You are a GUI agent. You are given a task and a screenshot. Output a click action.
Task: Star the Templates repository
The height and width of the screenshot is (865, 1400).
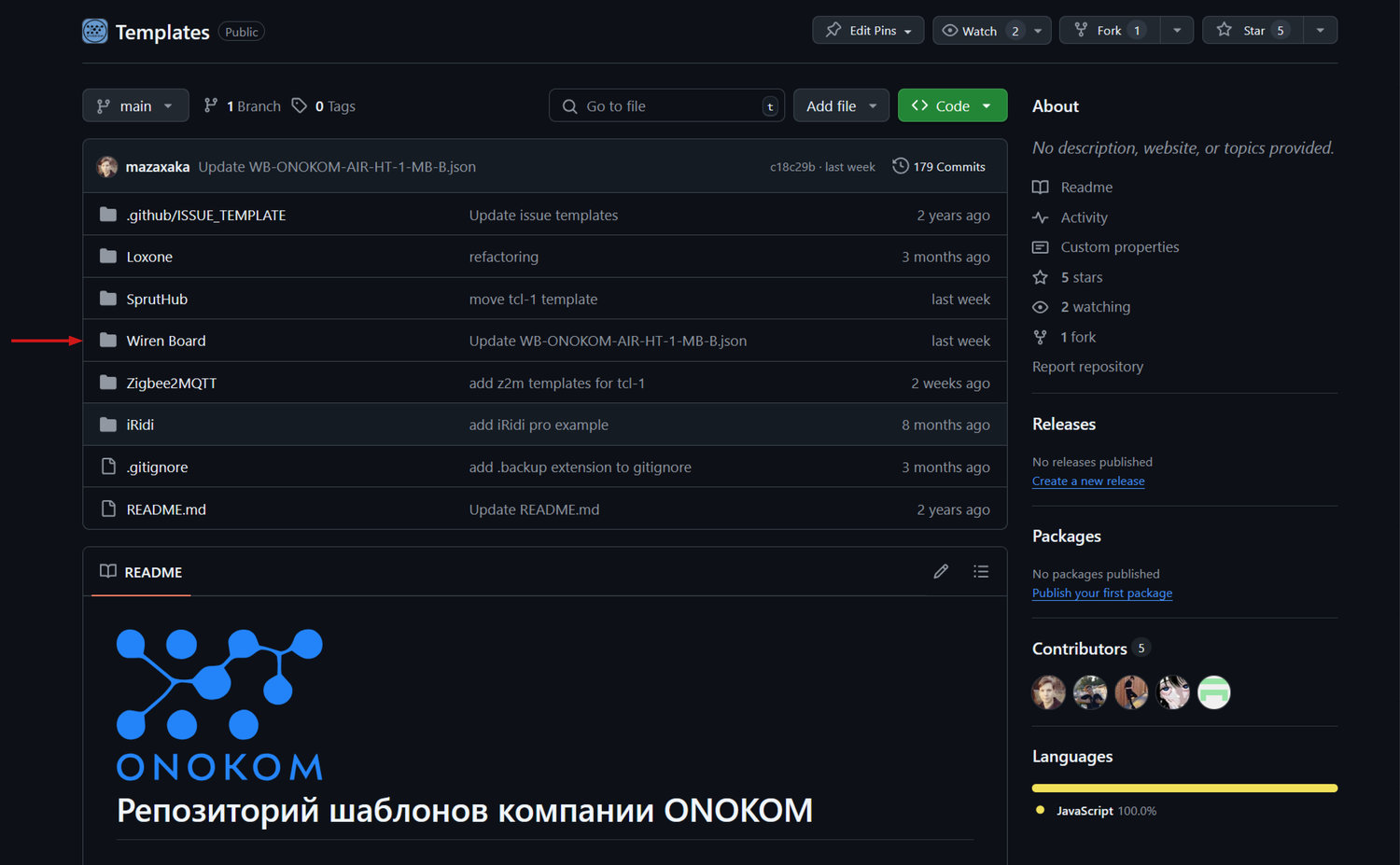click(1253, 31)
